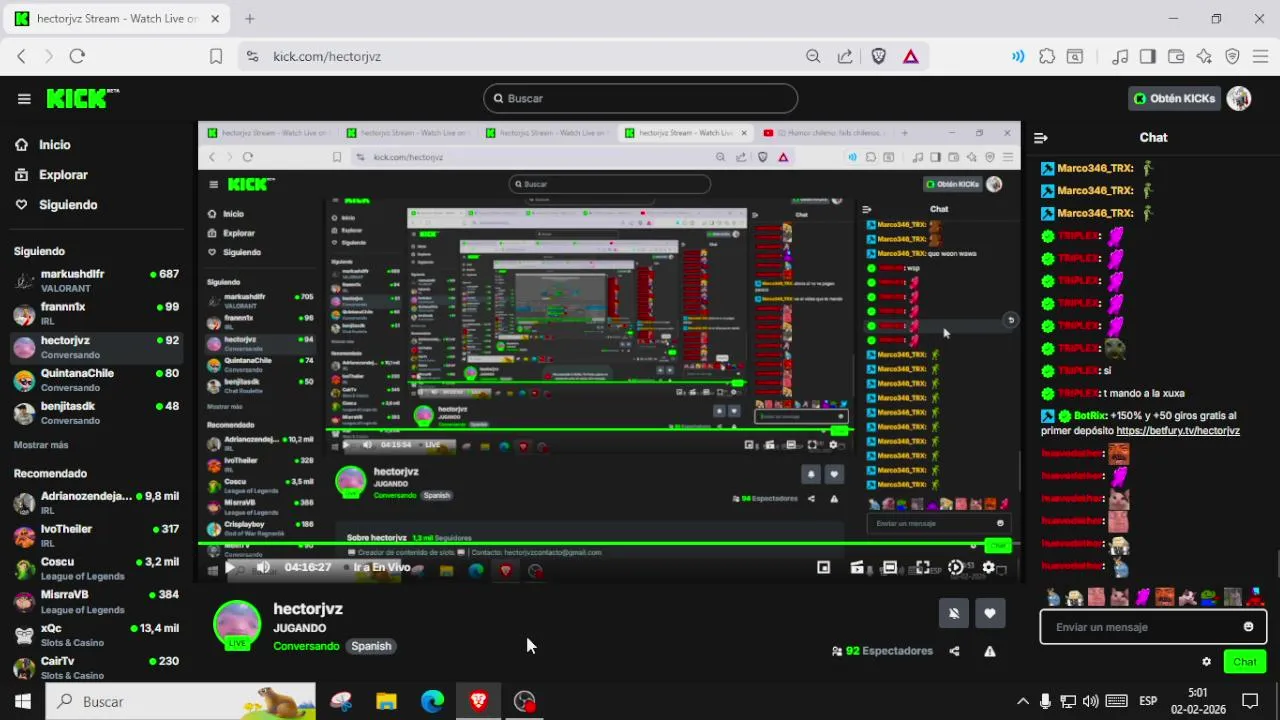Share this page via address bar icon
The width and height of the screenshot is (1280, 720).
845,56
